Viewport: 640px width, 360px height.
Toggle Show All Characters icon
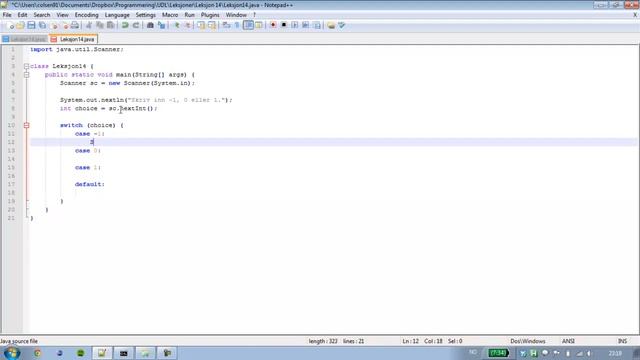(x=237, y=25)
